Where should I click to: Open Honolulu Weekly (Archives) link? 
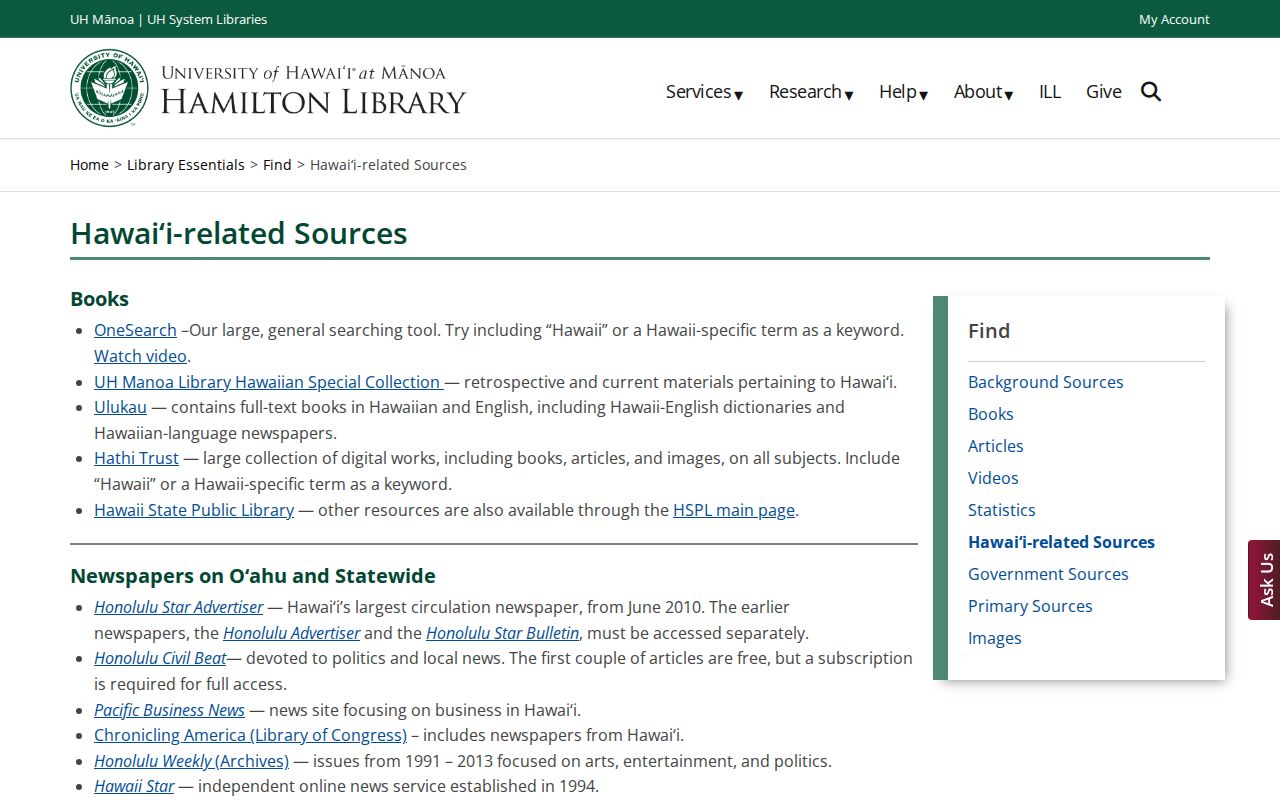pyautogui.click(x=191, y=761)
